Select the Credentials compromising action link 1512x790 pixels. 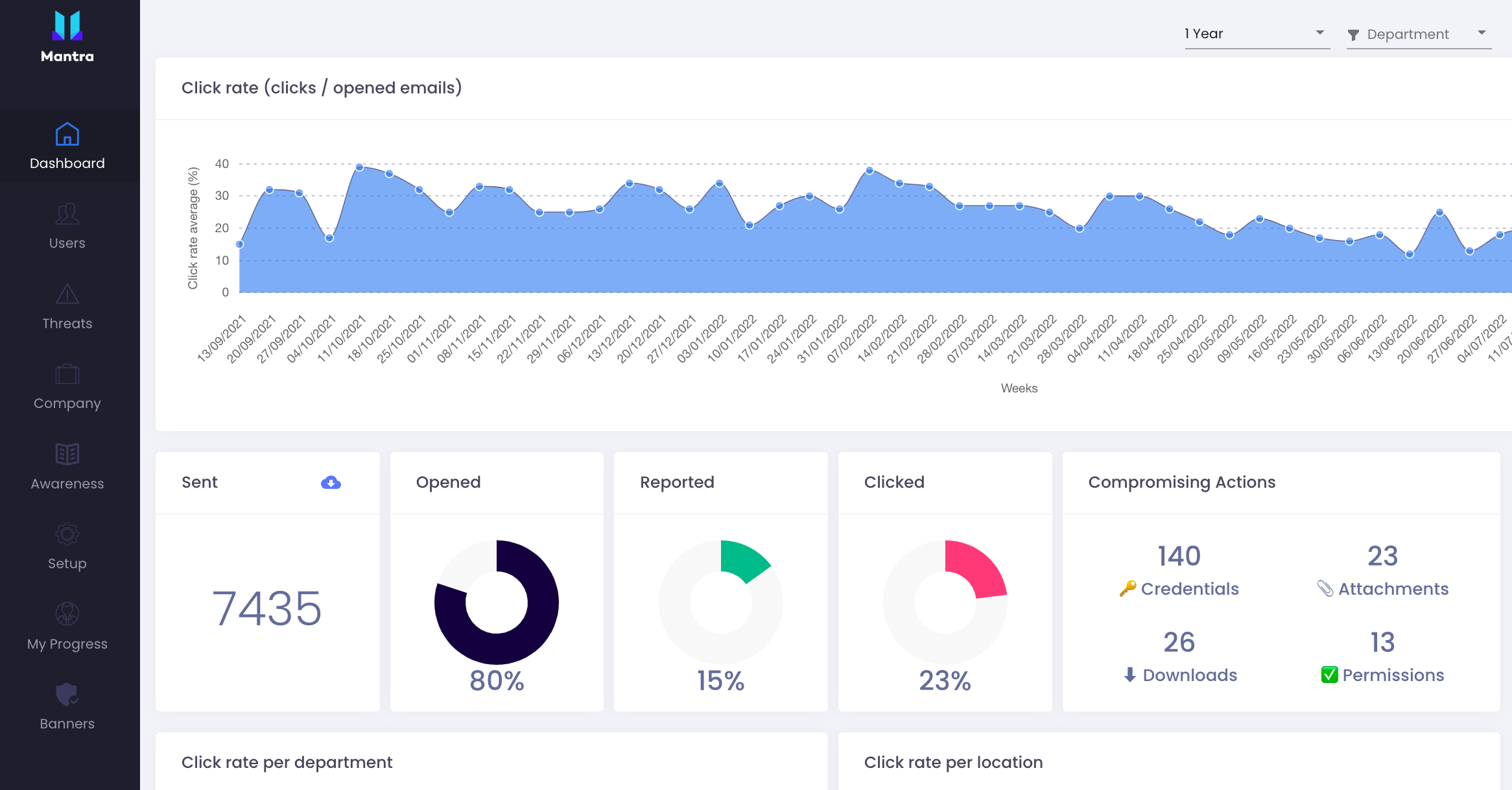1190,589
